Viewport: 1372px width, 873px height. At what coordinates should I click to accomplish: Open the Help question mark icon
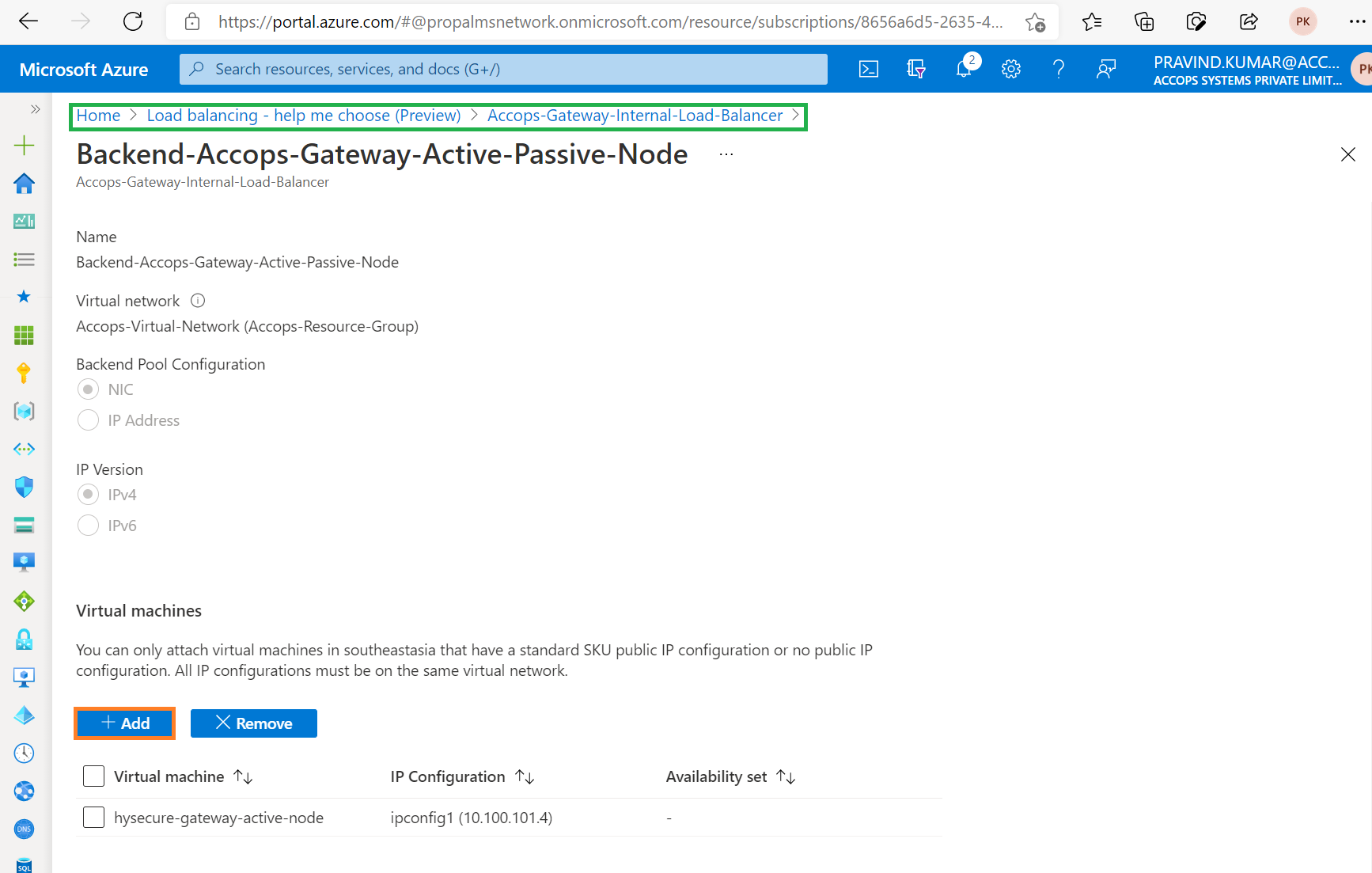[1059, 69]
